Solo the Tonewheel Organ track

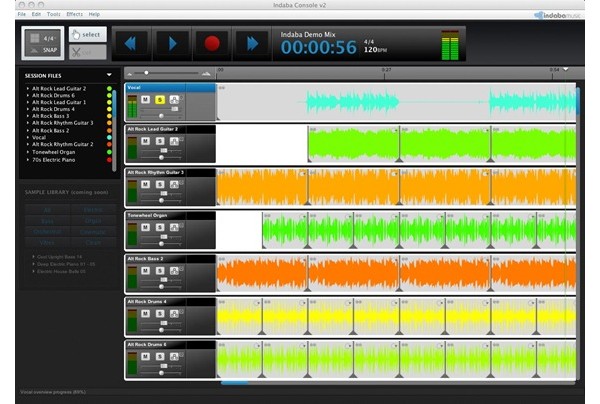click(160, 227)
